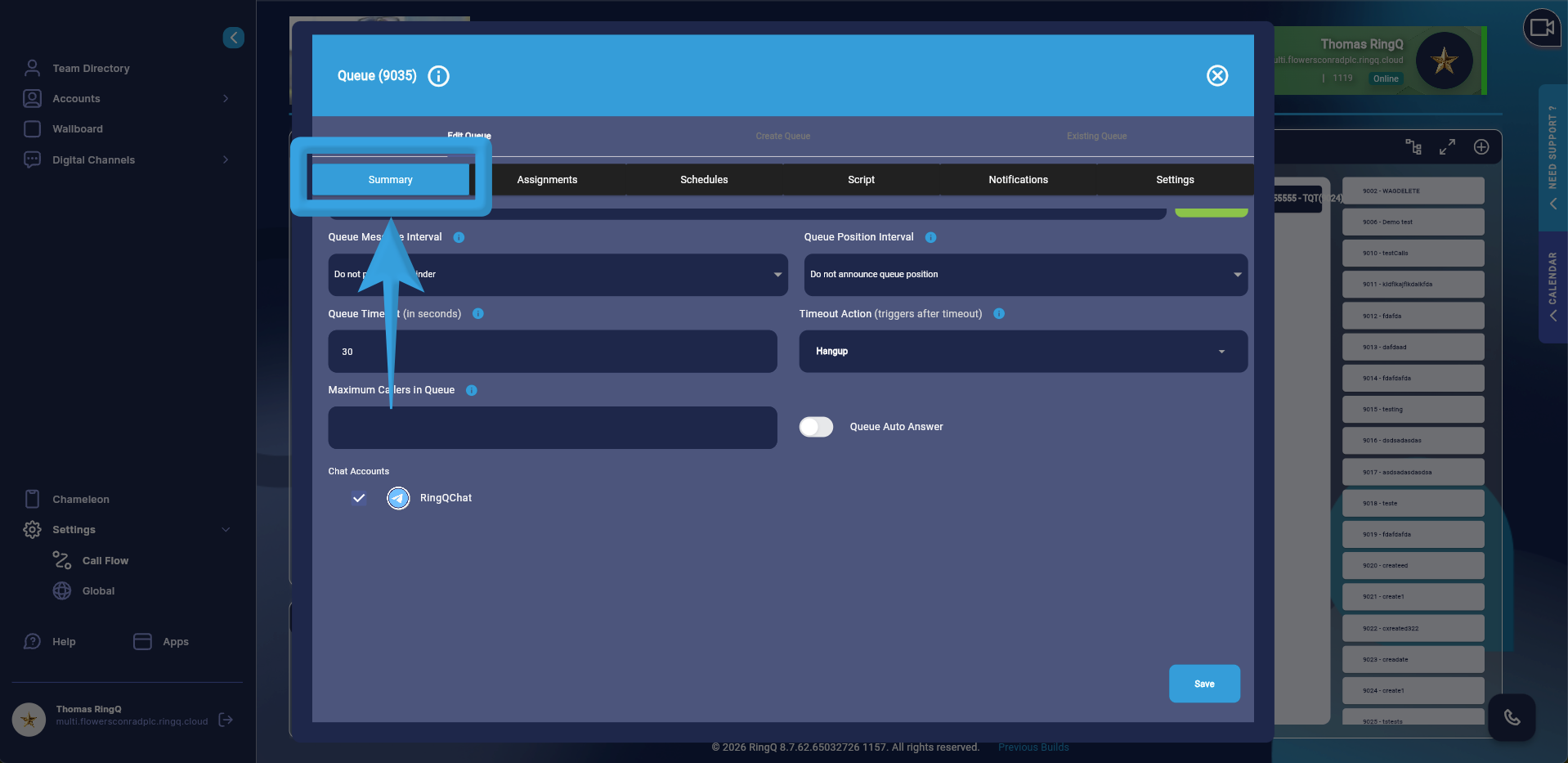This screenshot has width=1568, height=763.
Task: Click the Maximum Callers in Queue info icon
Action: (x=472, y=390)
